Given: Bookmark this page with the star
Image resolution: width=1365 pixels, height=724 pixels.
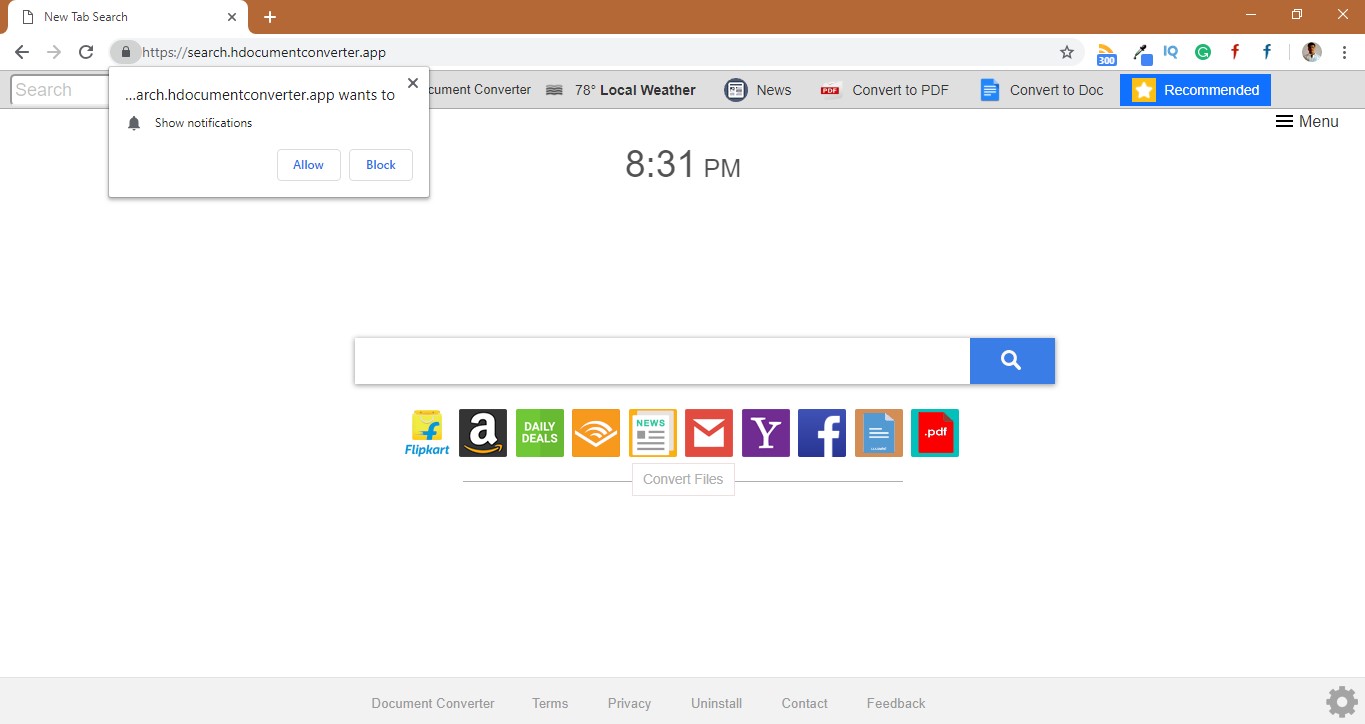Looking at the screenshot, I should point(1067,52).
